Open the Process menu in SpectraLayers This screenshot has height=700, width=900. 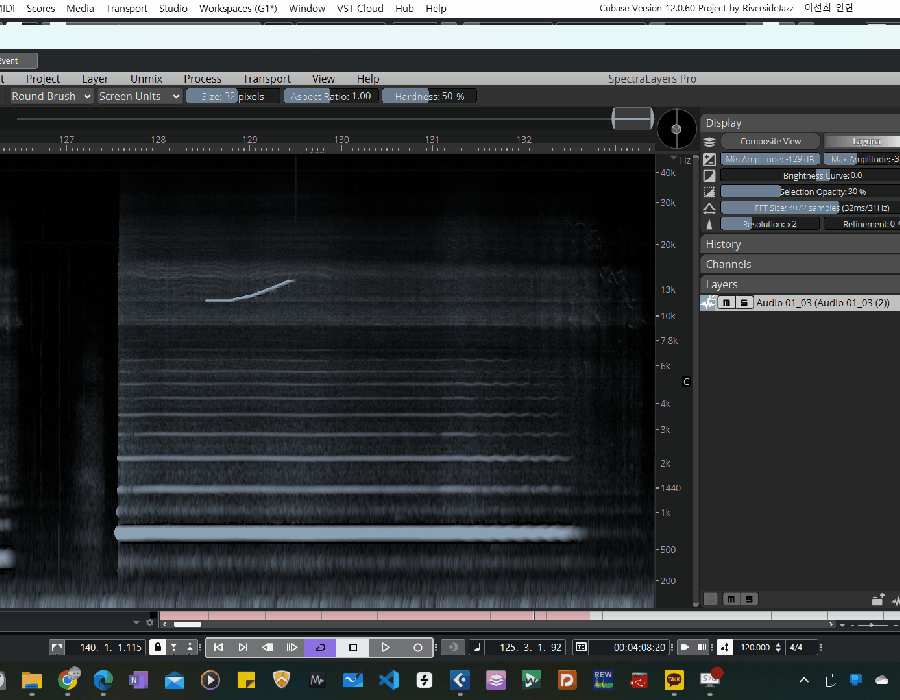click(203, 79)
